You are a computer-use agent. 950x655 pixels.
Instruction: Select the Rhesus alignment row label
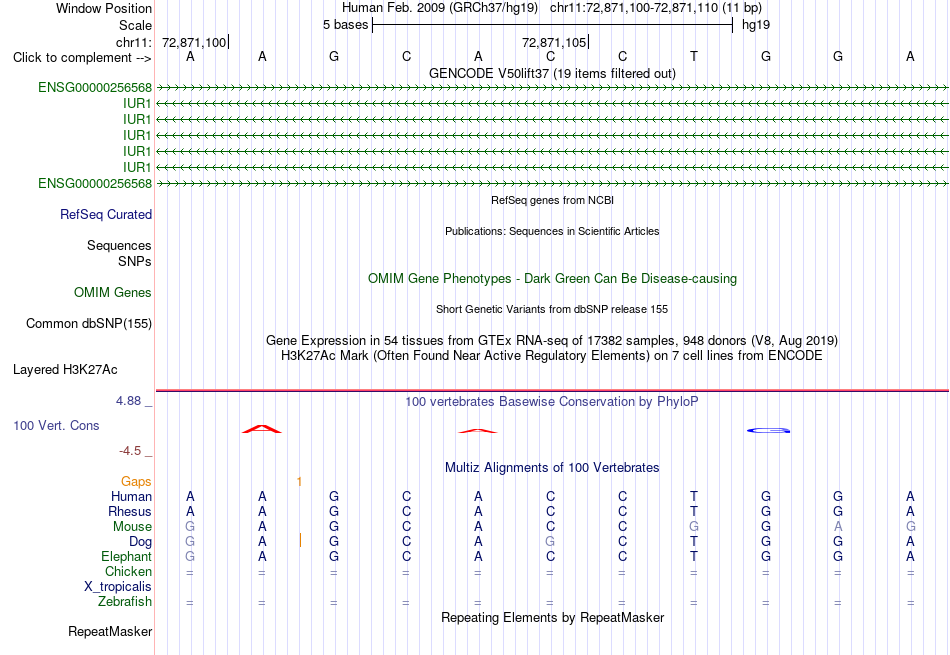click(x=130, y=511)
